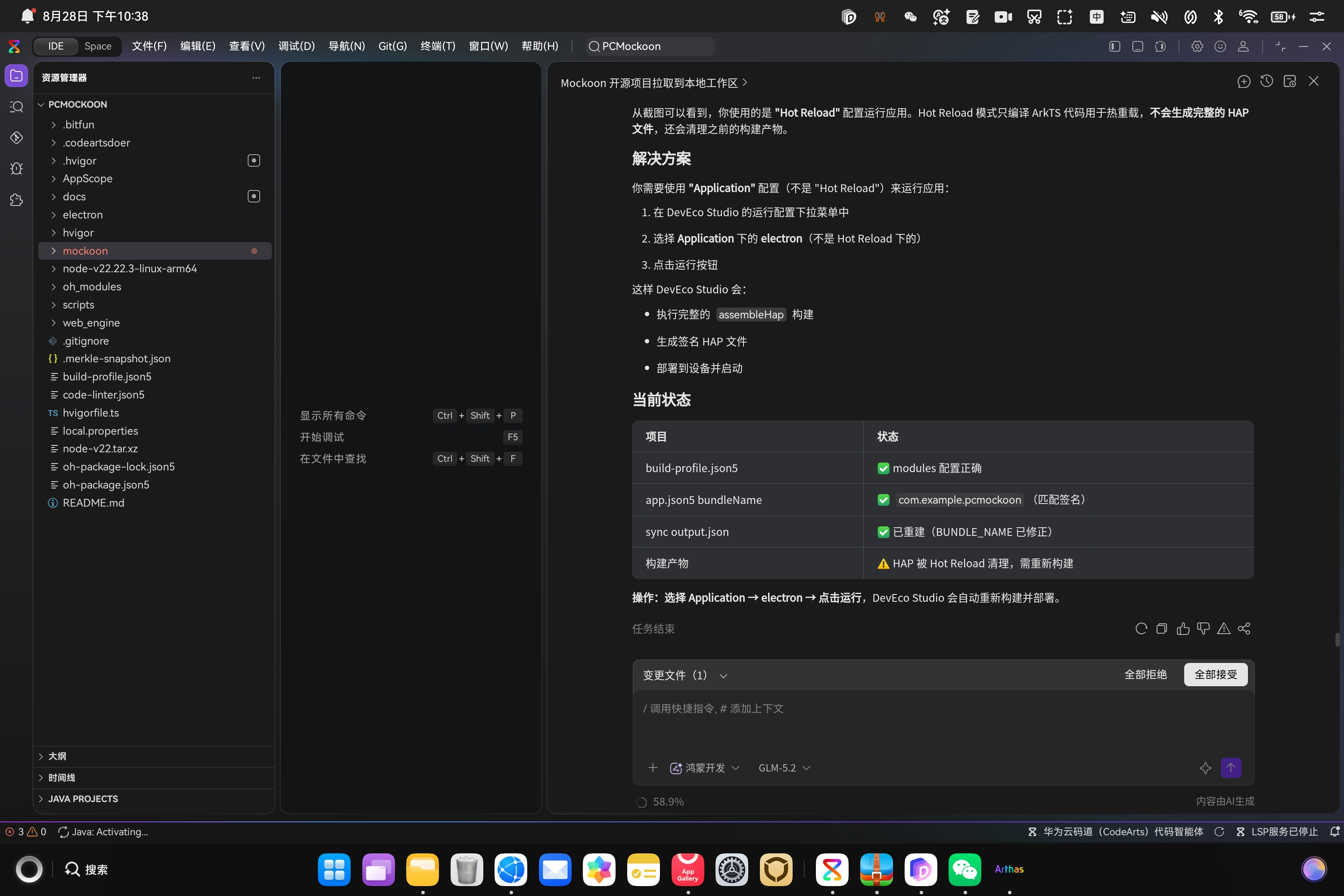Image resolution: width=1344 pixels, height=896 pixels.
Task: Share the AI response
Action: tap(1244, 628)
